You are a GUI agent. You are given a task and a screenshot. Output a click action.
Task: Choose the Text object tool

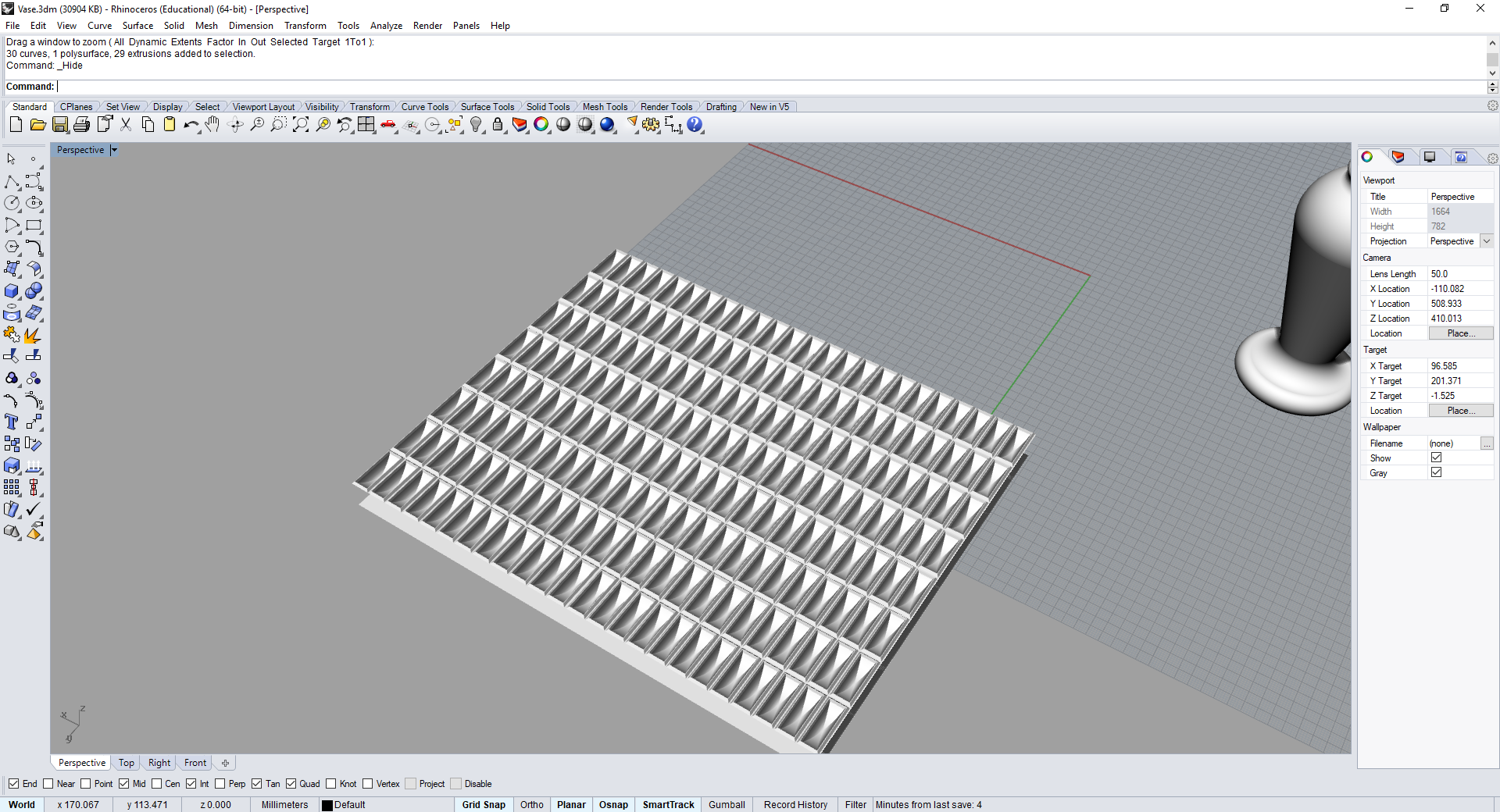[12, 422]
